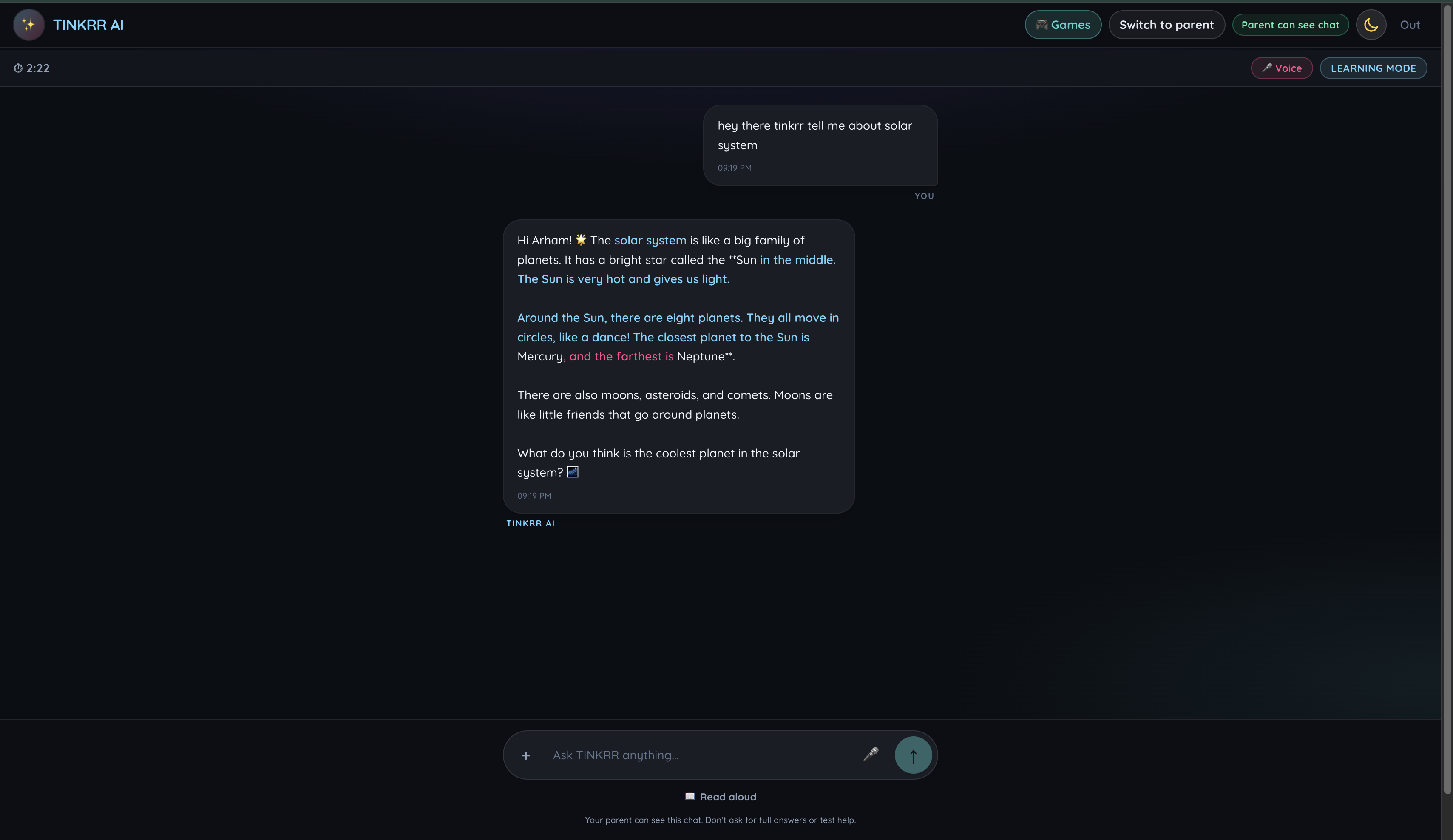The image size is (1453, 840).
Task: Click the YOU label under the user message
Action: click(924, 196)
